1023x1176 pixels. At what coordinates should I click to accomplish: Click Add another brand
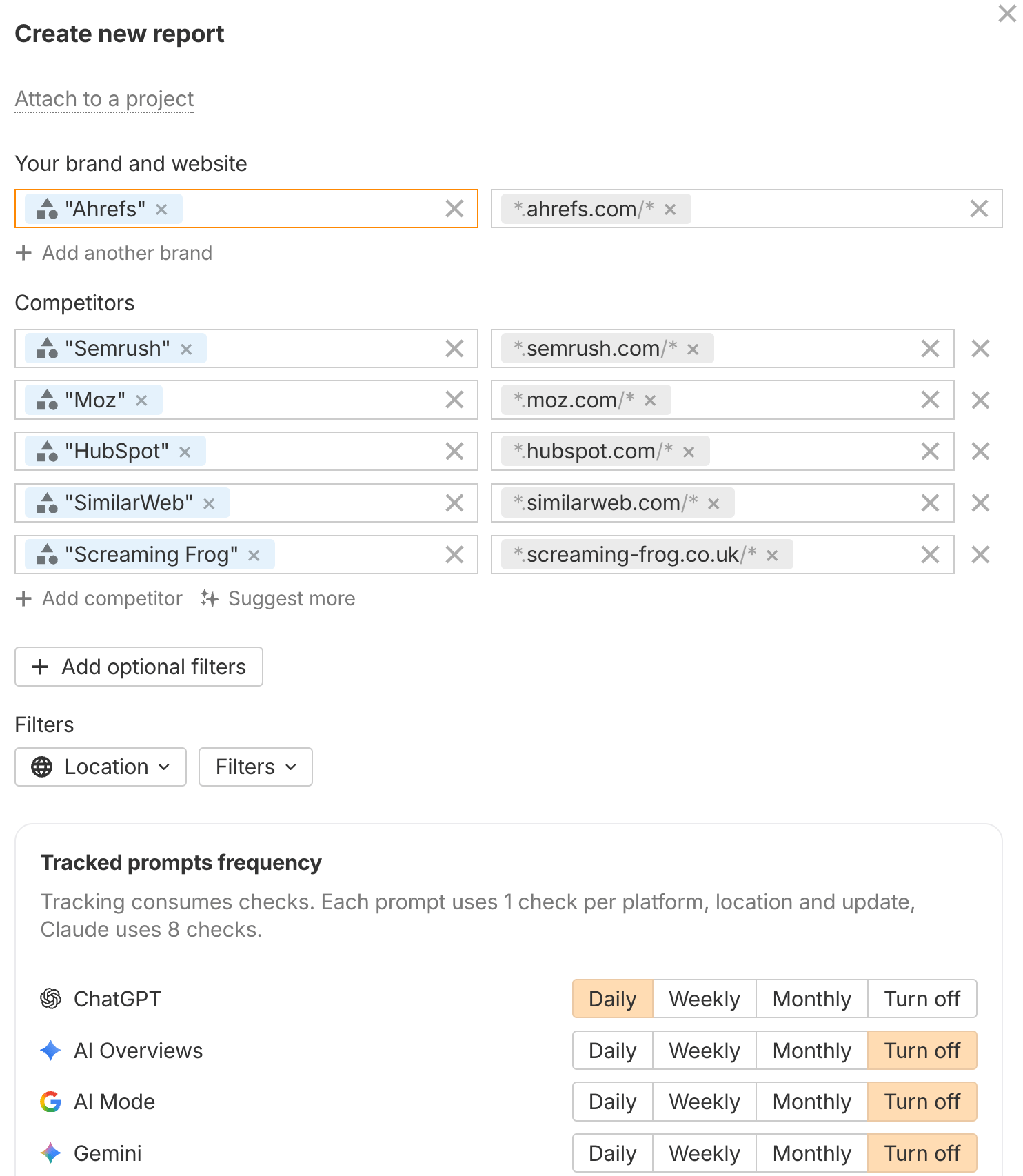coord(114,253)
